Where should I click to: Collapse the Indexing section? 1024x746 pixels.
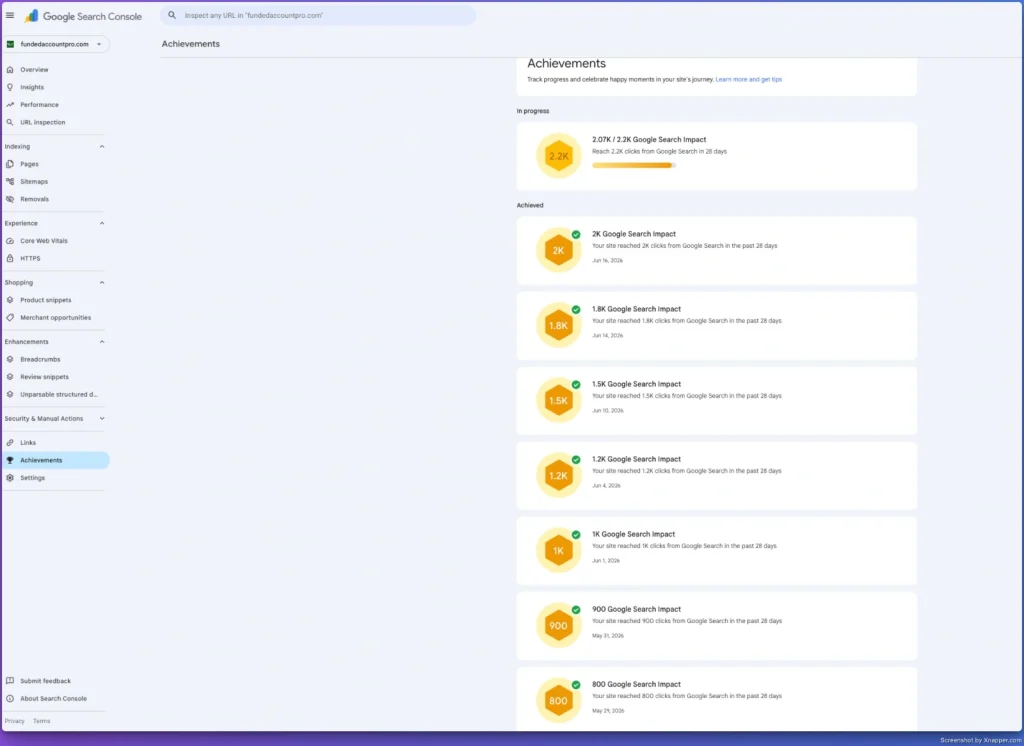tap(102, 146)
